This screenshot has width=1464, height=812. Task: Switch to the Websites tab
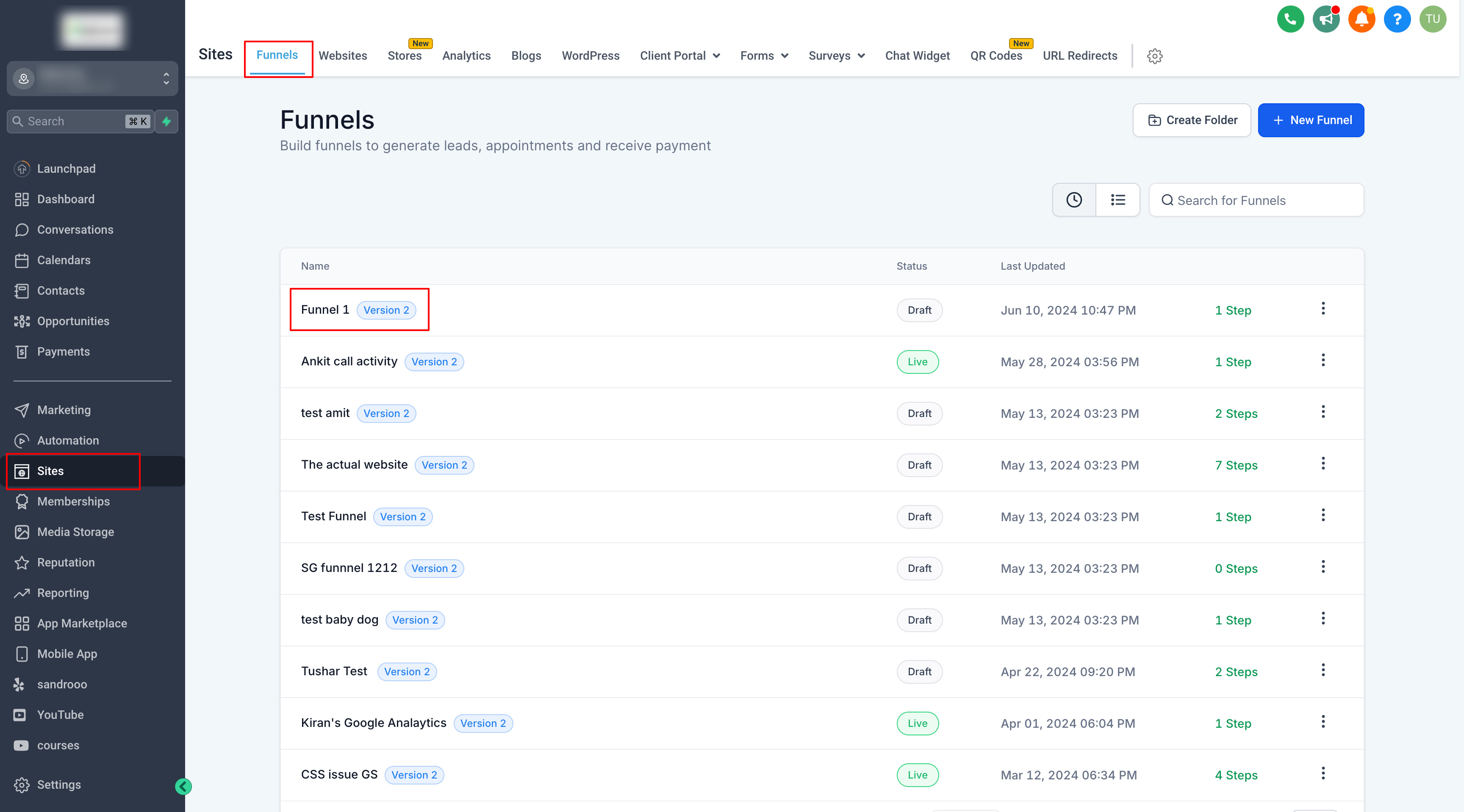343,55
